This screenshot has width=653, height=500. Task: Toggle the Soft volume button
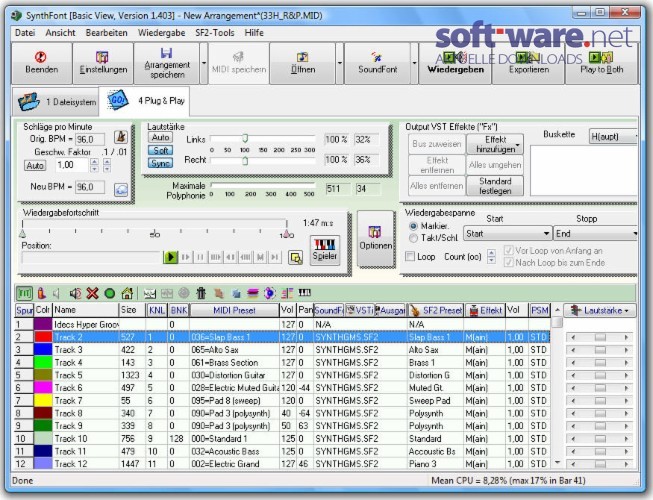click(160, 150)
